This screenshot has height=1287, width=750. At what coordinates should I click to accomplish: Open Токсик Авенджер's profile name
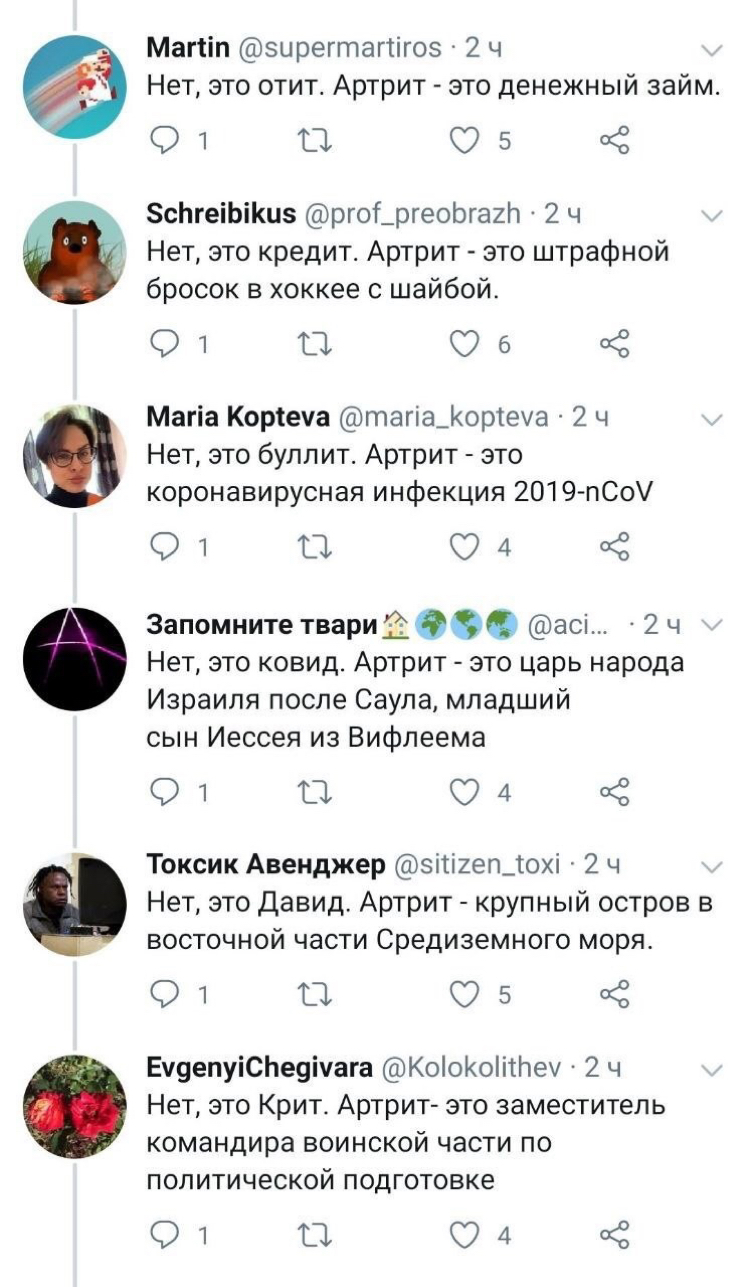click(265, 864)
